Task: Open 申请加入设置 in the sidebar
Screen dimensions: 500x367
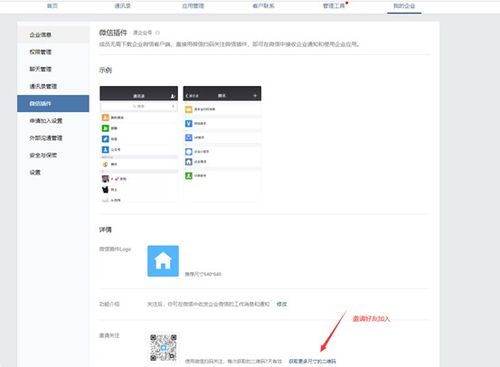Action: click(x=53, y=121)
